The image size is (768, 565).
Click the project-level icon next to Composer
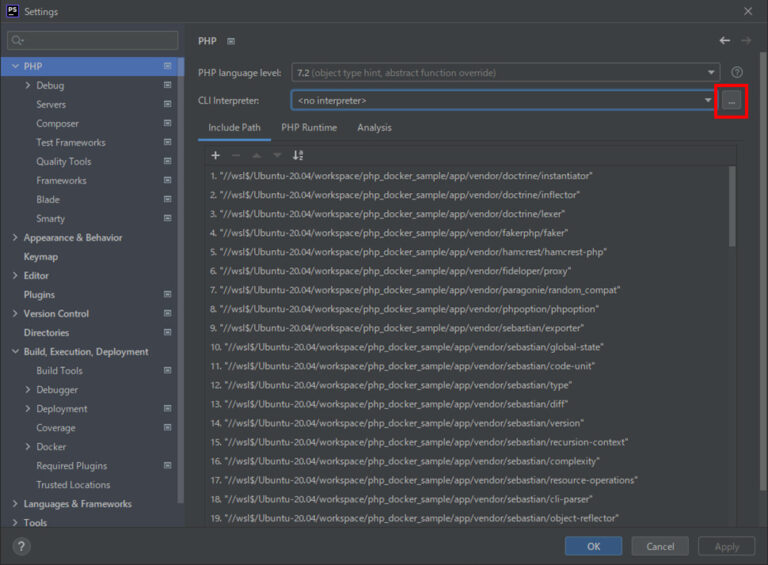point(167,124)
